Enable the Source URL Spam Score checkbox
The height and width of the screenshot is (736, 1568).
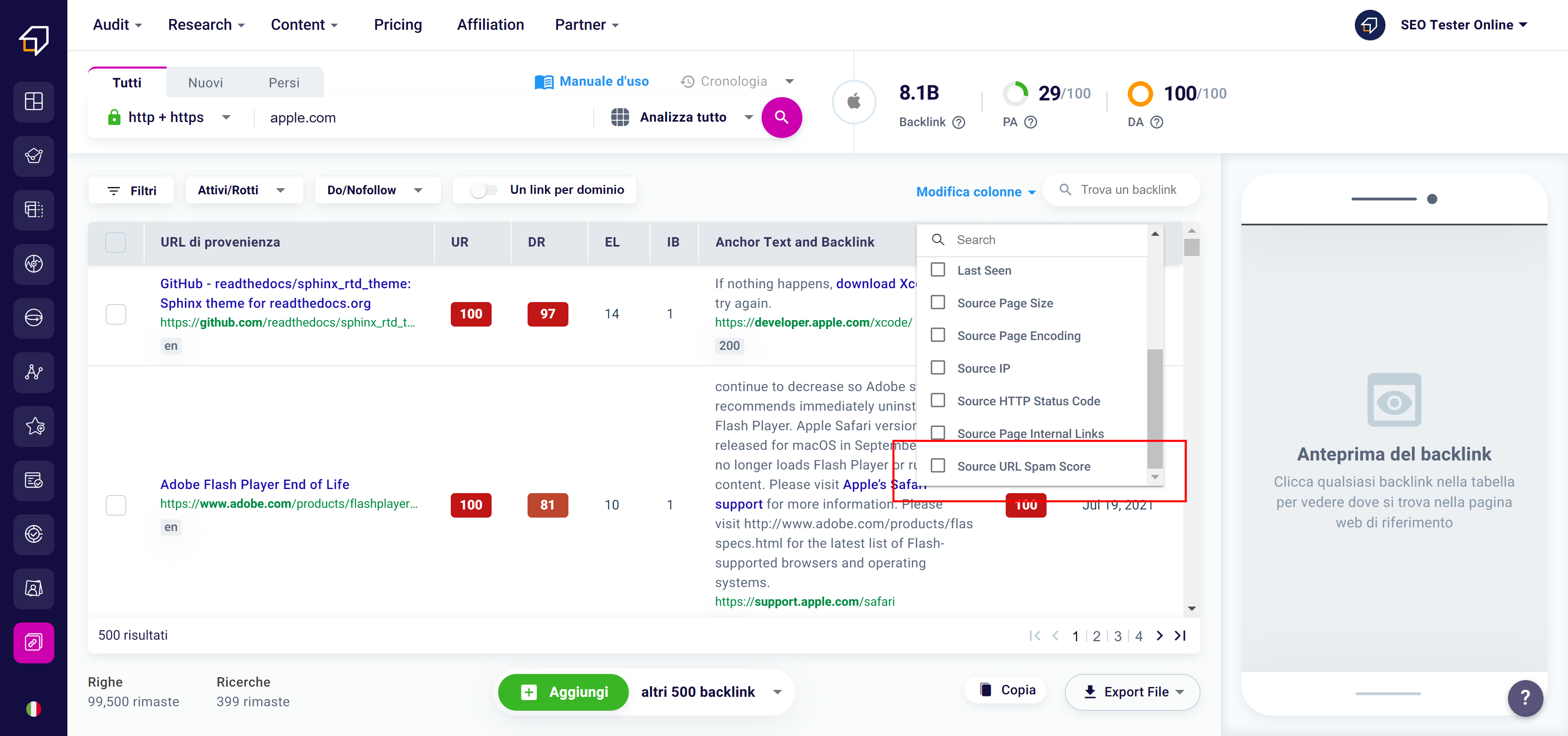coord(938,466)
